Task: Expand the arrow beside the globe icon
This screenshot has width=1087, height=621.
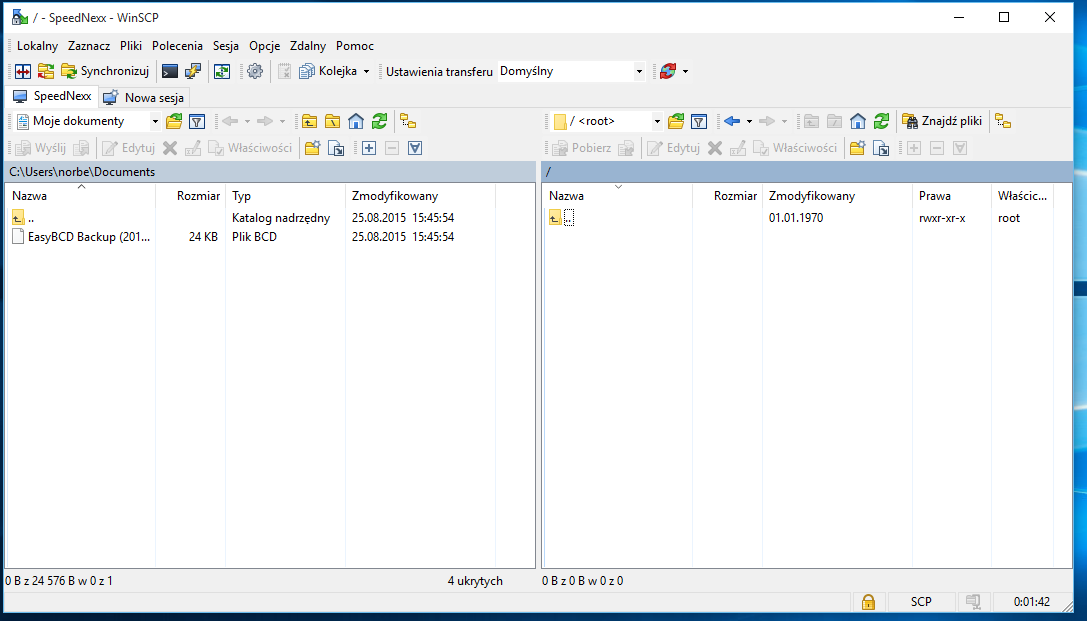Action: tap(686, 71)
